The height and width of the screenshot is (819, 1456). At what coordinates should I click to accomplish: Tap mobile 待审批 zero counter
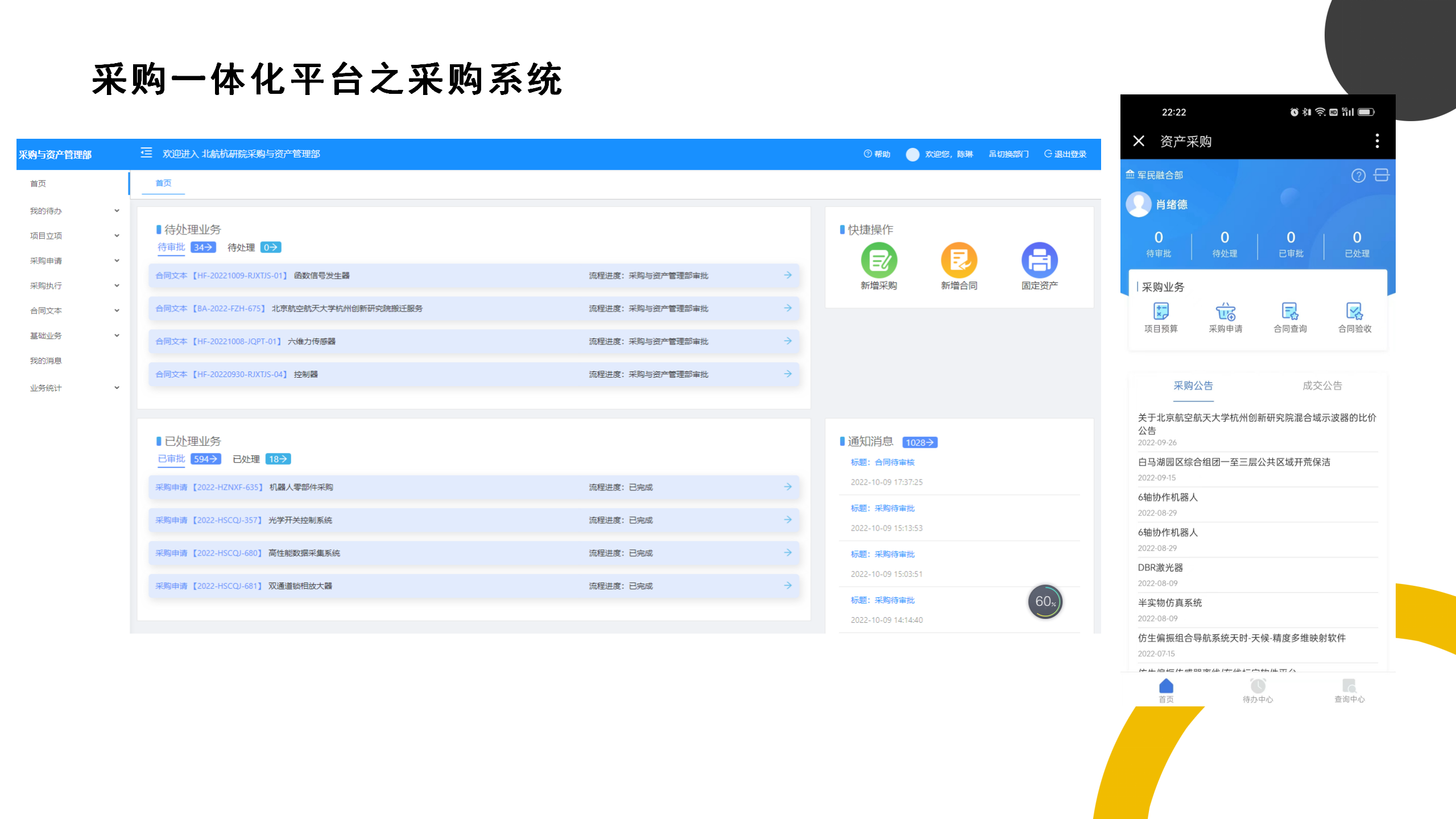pos(1158,245)
